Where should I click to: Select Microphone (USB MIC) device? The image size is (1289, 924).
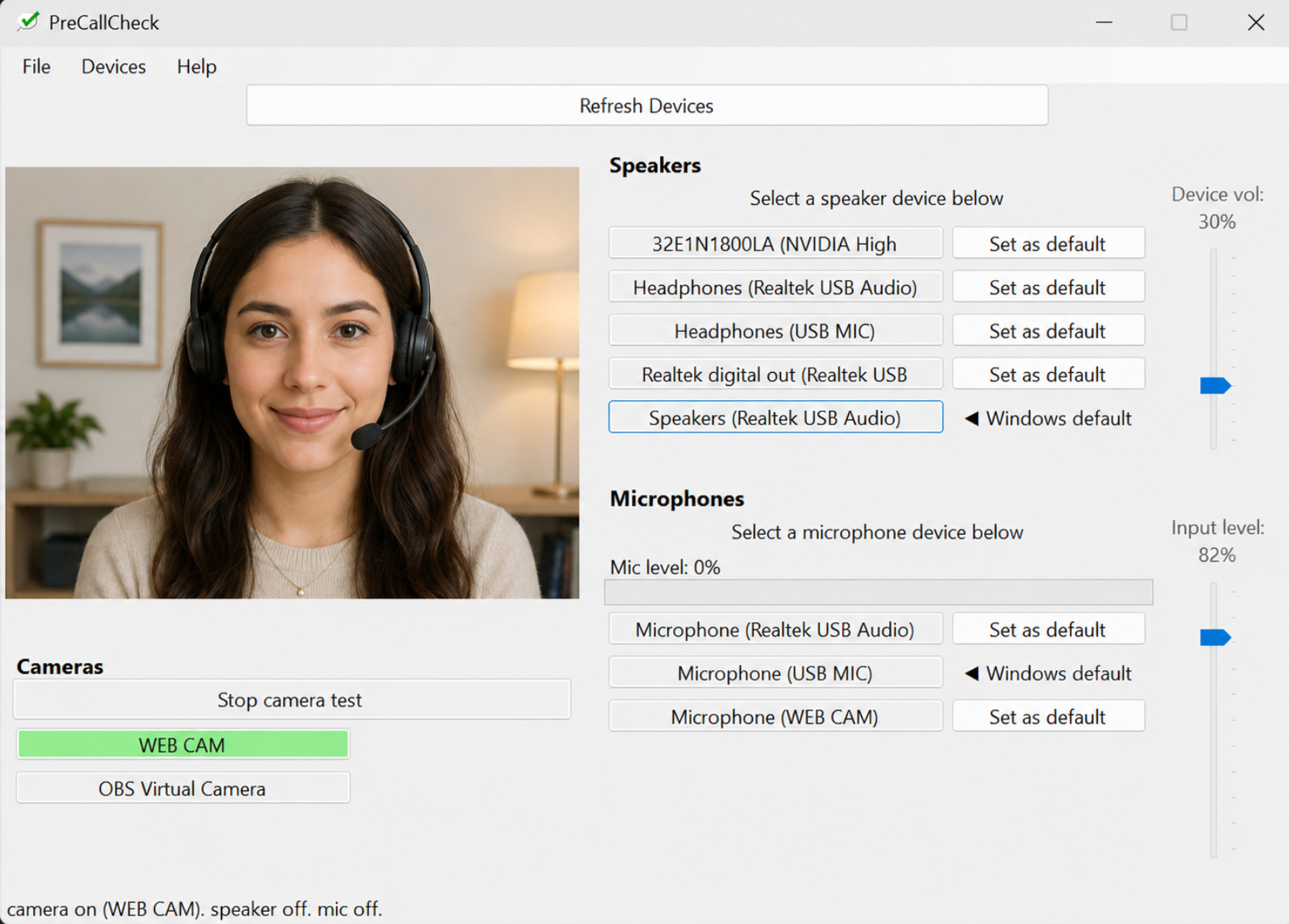(x=775, y=673)
